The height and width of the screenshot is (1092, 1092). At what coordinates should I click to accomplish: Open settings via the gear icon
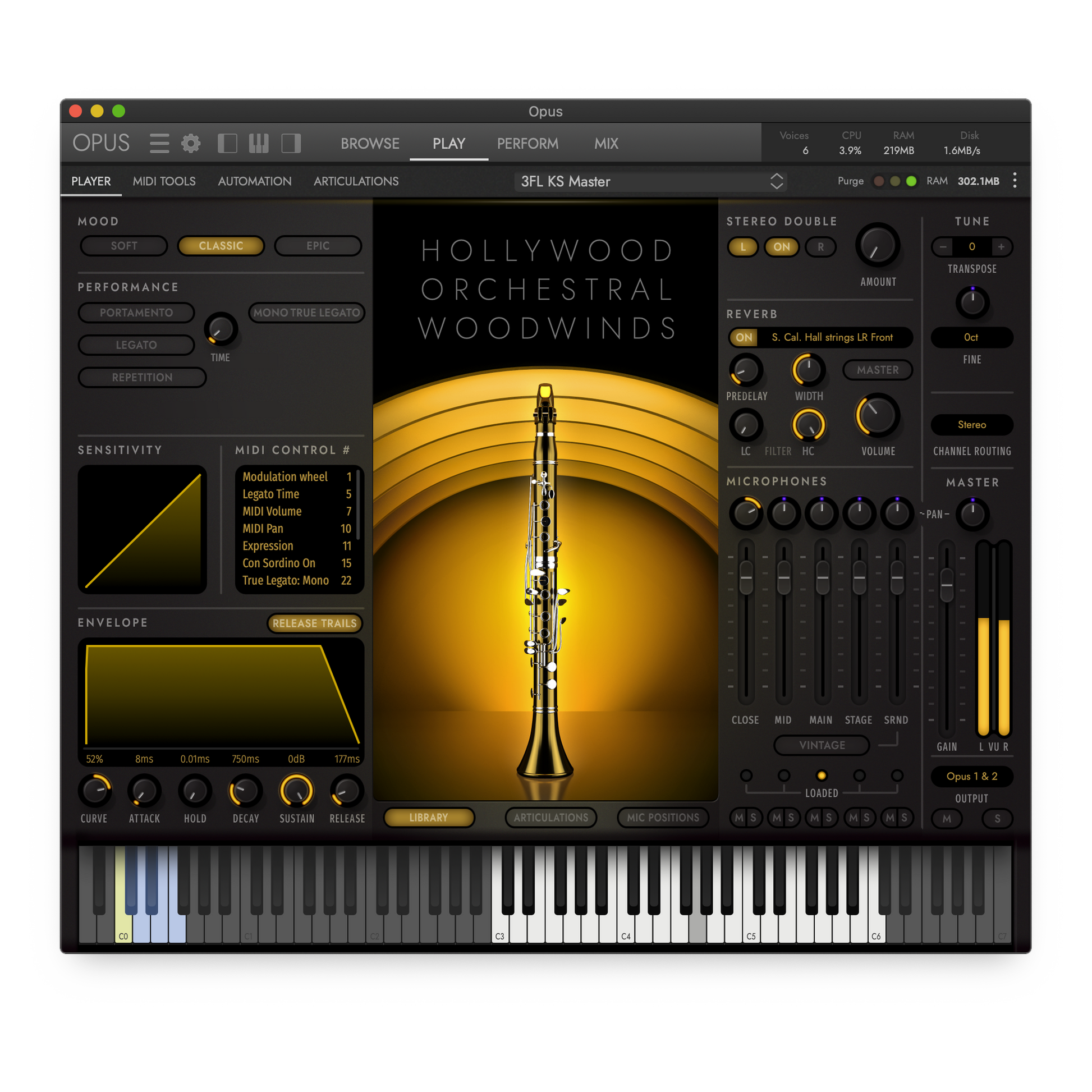(x=191, y=144)
